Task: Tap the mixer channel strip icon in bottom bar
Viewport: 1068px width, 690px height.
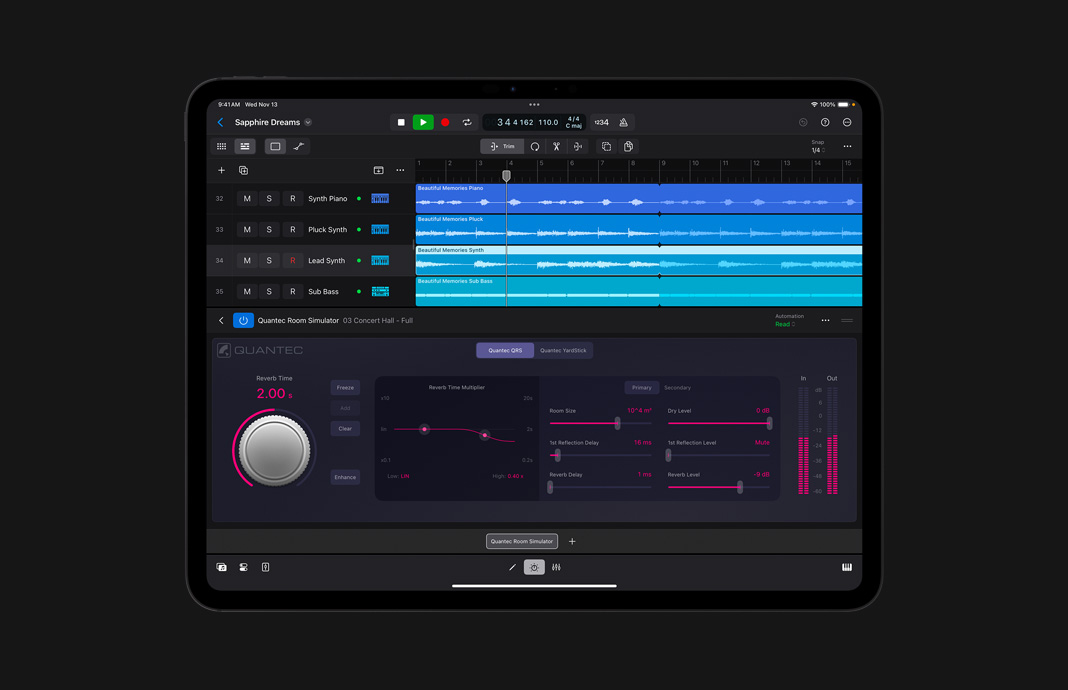Action: 557,567
